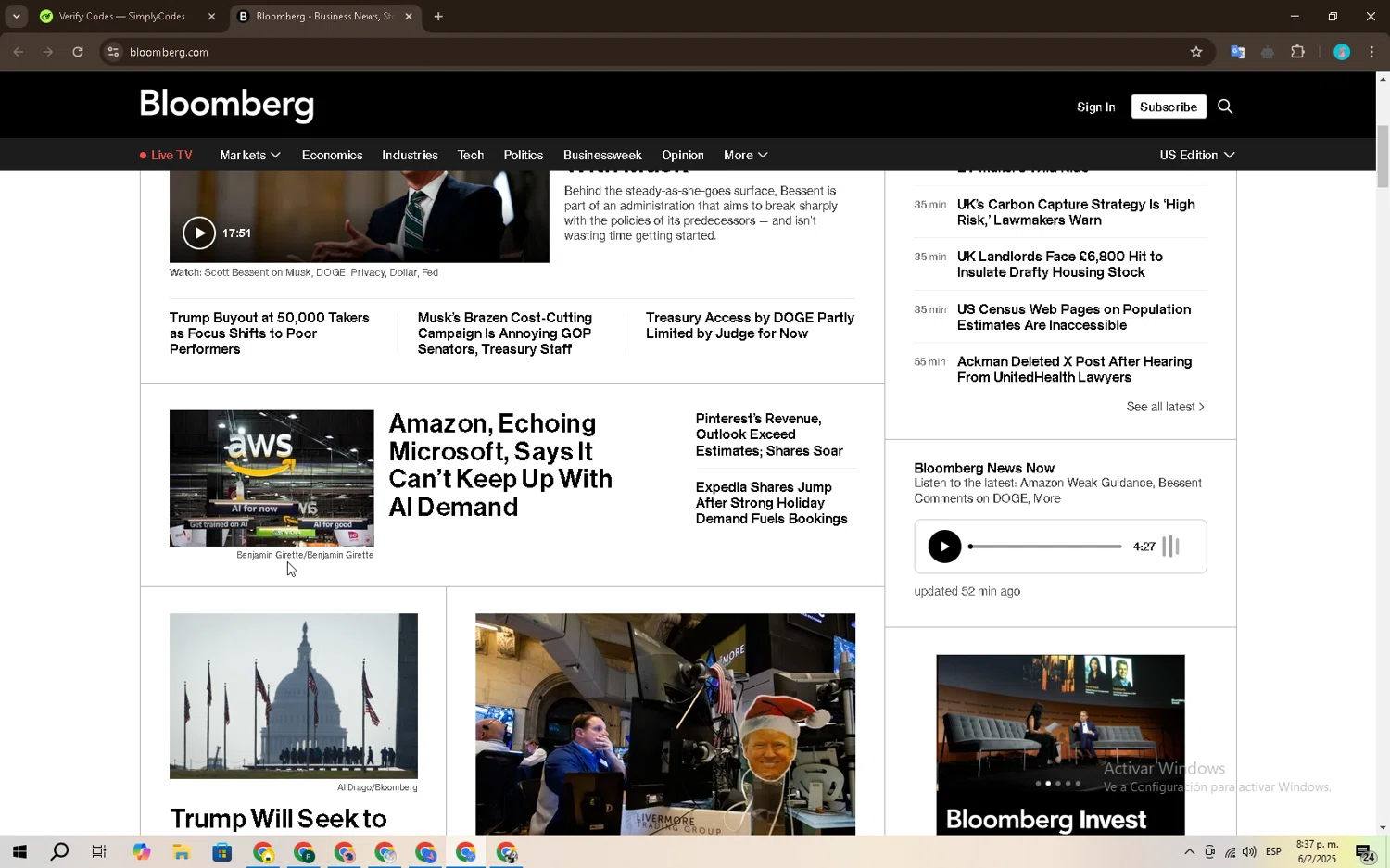Open the Businessweek section

coord(602,155)
